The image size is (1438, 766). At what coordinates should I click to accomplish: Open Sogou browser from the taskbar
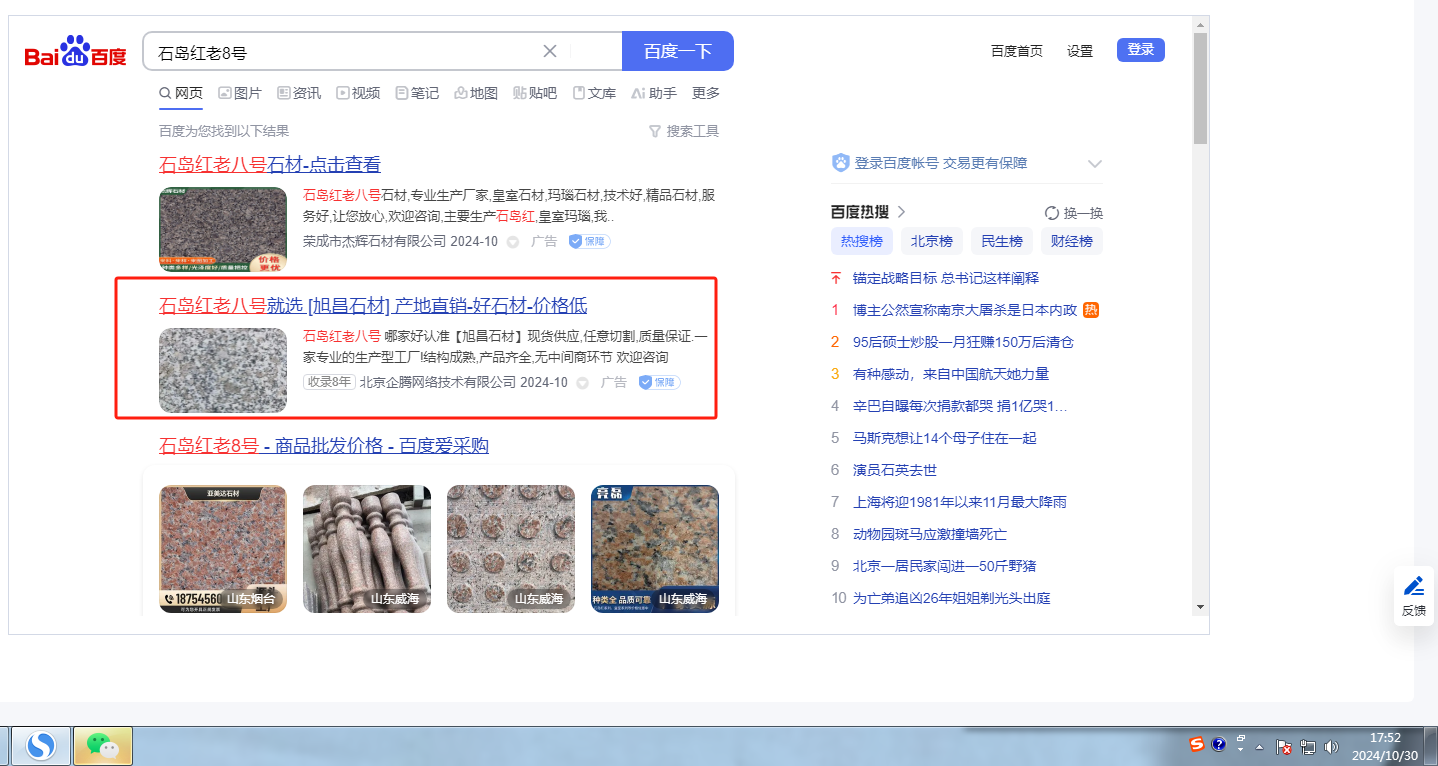point(41,745)
